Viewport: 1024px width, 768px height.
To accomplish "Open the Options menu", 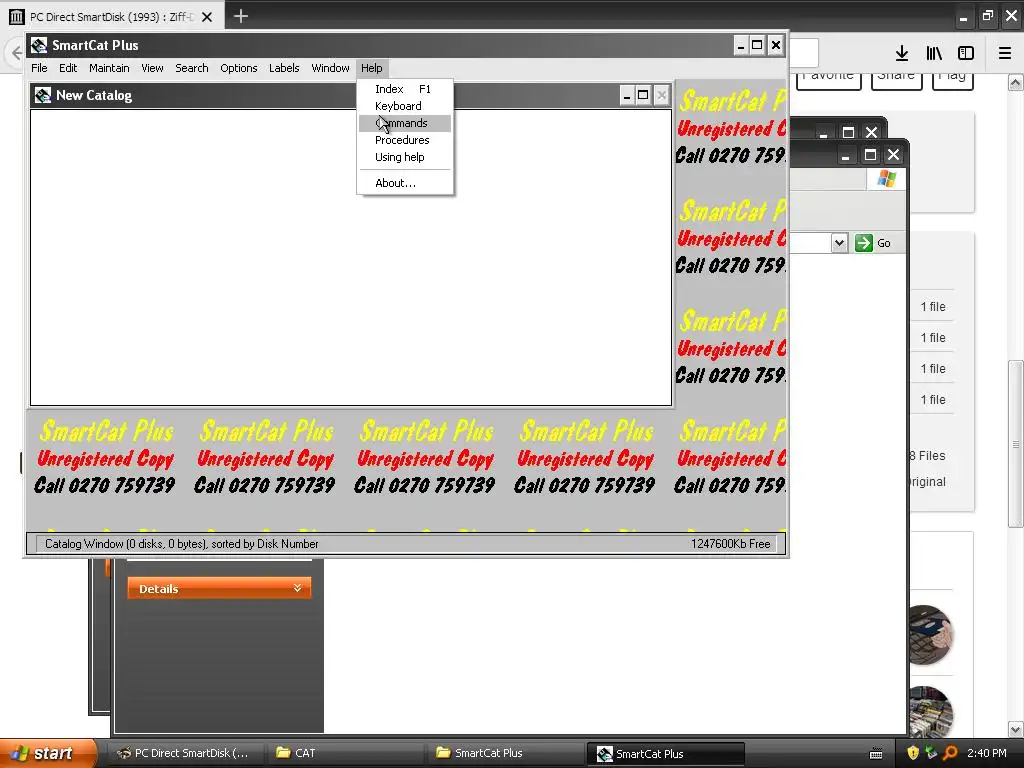I will pos(238,68).
